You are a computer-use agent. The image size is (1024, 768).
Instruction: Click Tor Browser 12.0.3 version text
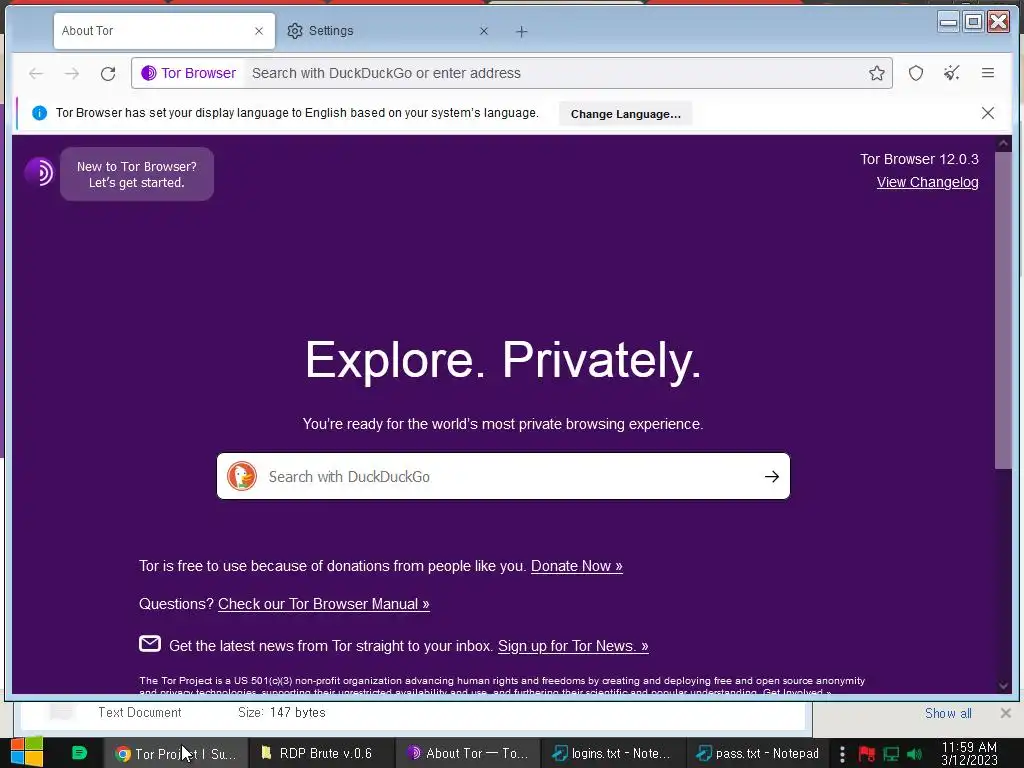[x=919, y=159]
